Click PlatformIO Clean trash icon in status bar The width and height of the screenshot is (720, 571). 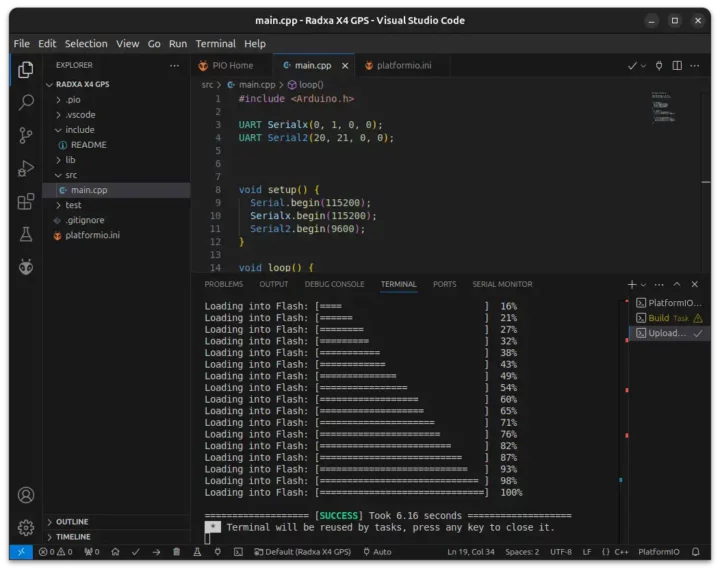pyautogui.click(x=176, y=552)
